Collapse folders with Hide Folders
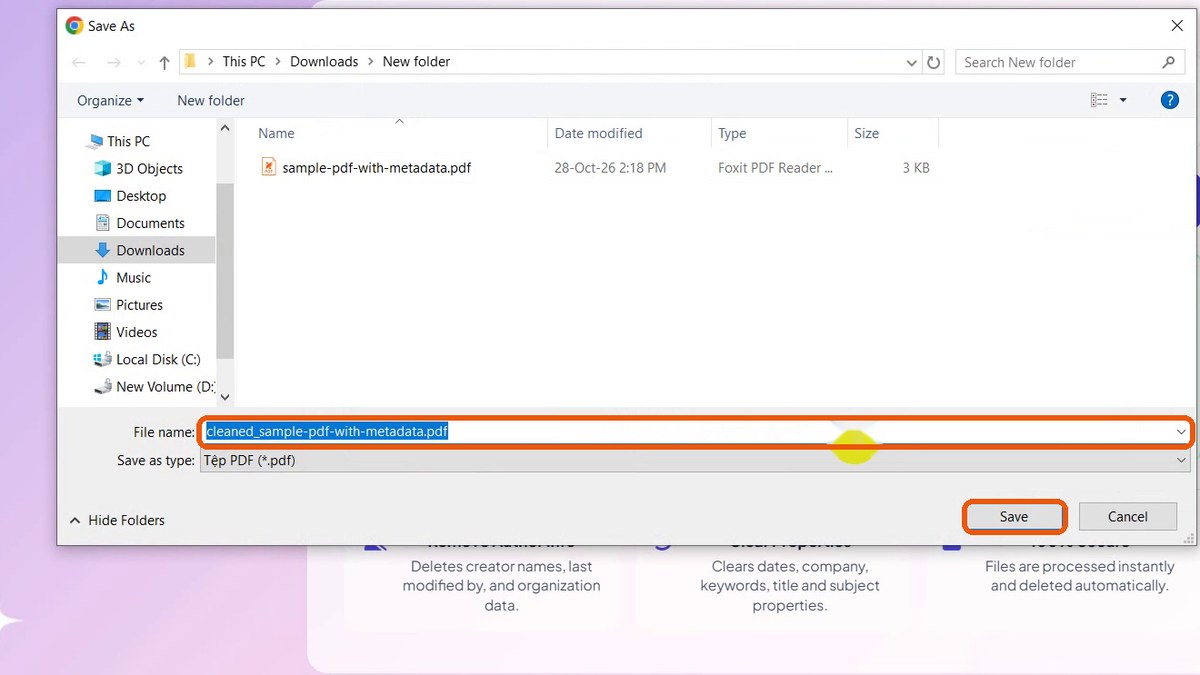Viewport: 1200px width, 675px height. click(117, 520)
